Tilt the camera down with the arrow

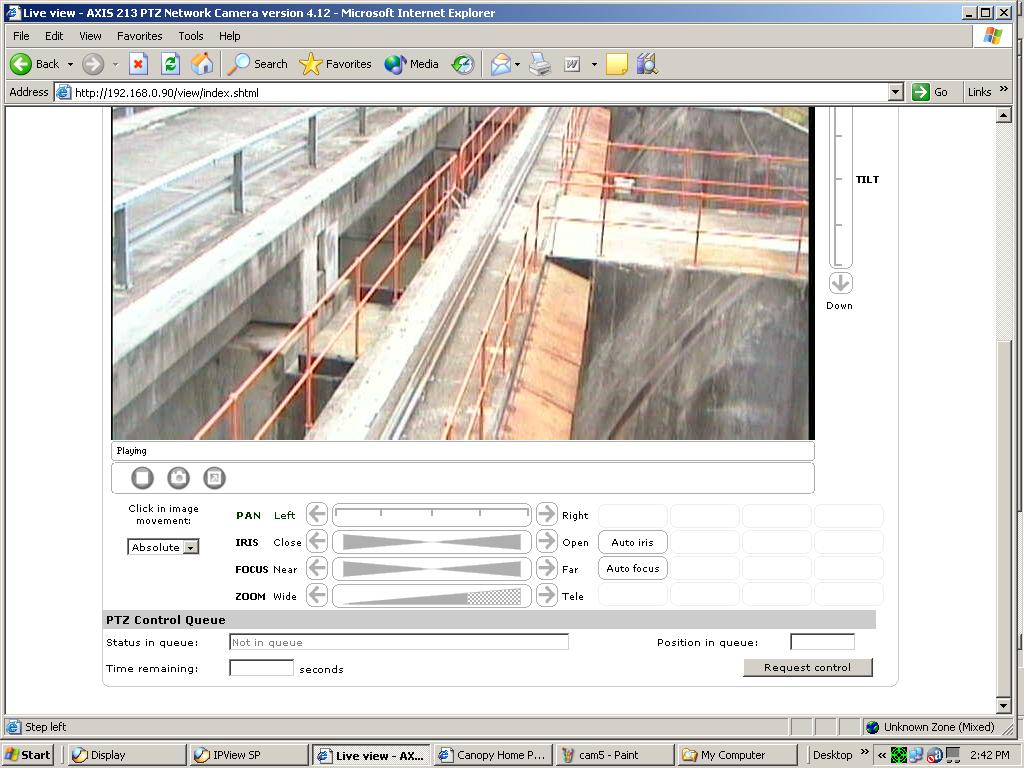(x=840, y=283)
